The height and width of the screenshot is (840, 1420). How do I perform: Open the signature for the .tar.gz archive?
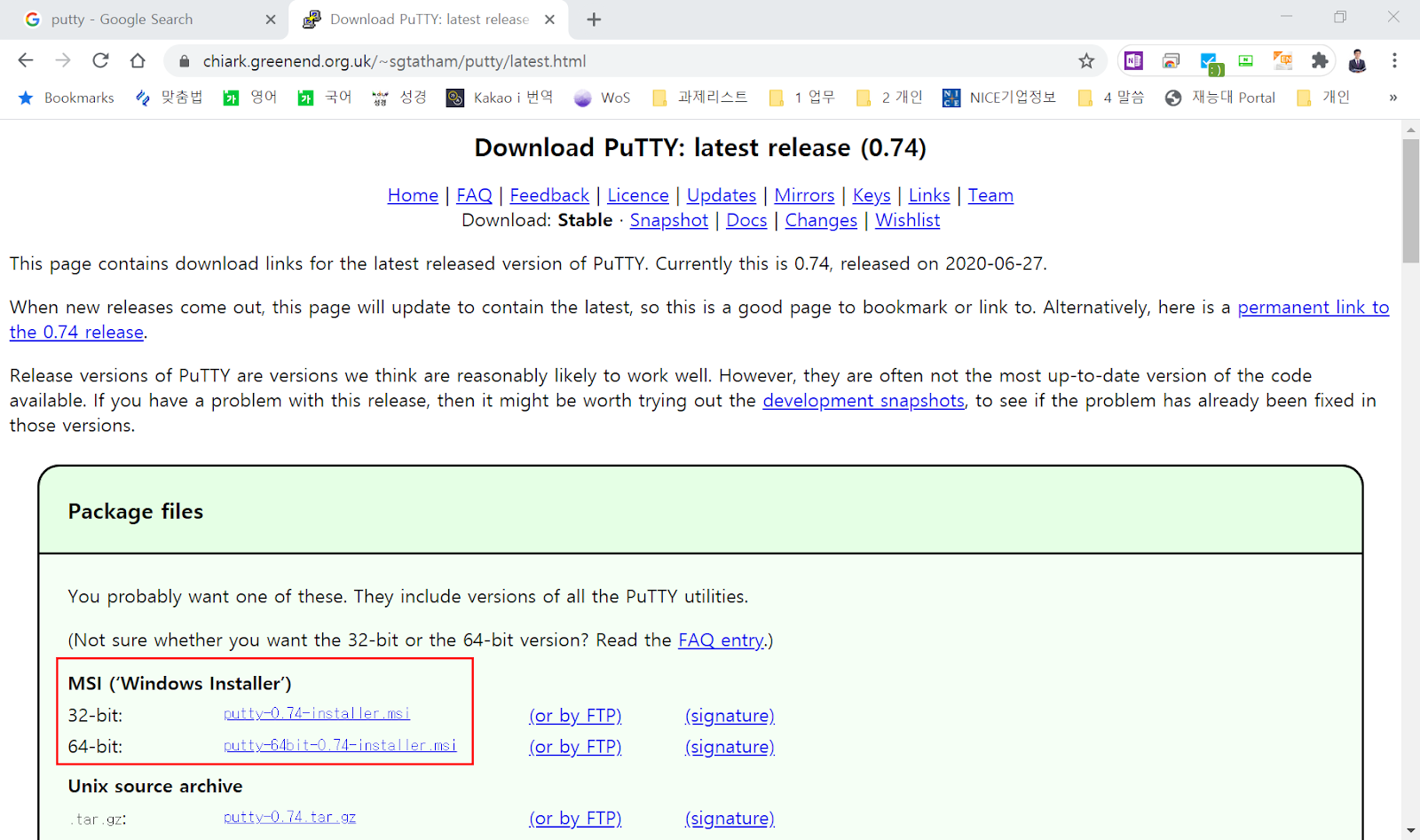(730, 819)
